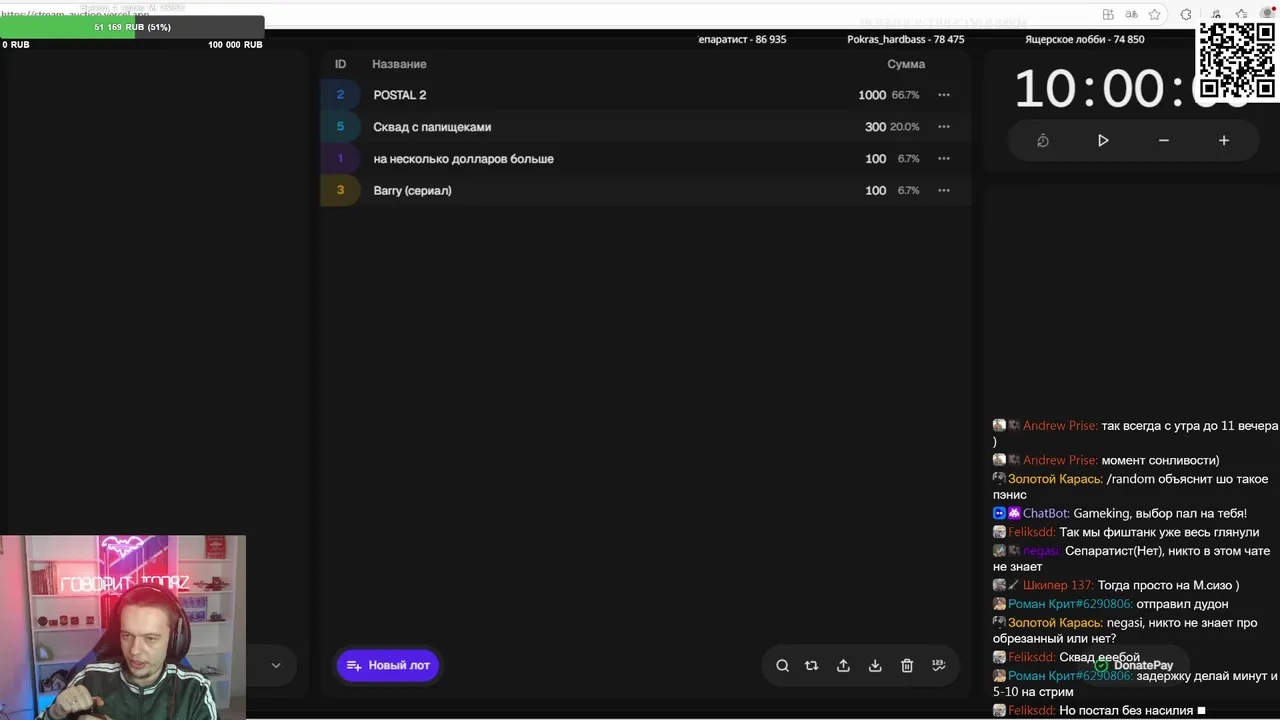Click the export upload icon
The width and height of the screenshot is (1280, 720).
[843, 666]
